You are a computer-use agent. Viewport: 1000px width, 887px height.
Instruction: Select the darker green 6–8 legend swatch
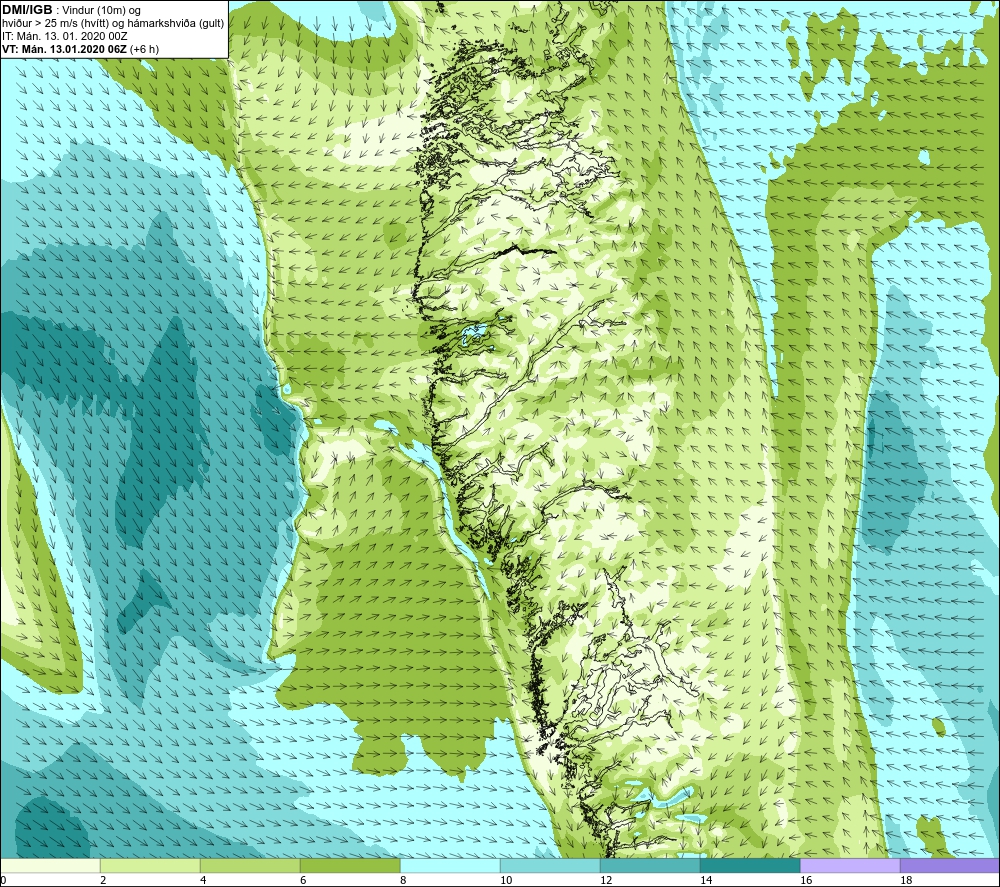coord(350,865)
